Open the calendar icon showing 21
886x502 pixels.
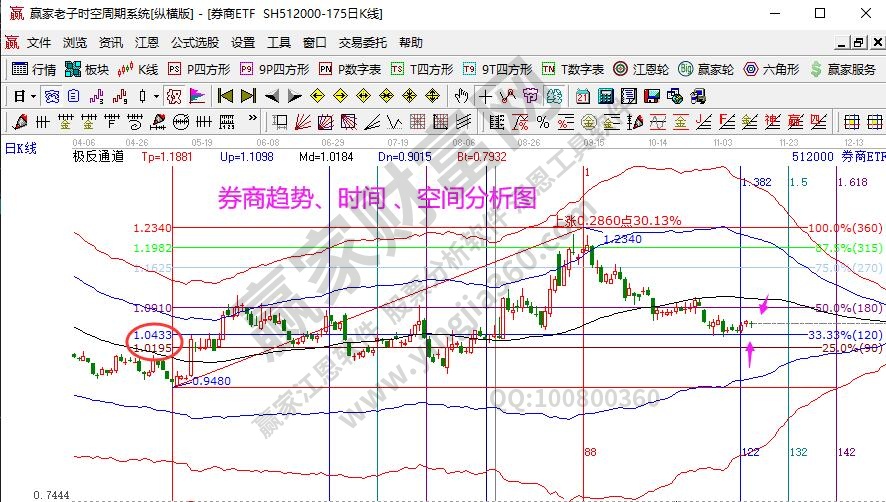click(583, 96)
